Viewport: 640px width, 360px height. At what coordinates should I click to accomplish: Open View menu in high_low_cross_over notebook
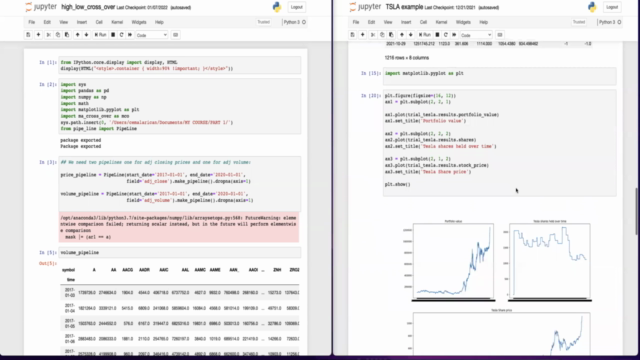coord(64,22)
